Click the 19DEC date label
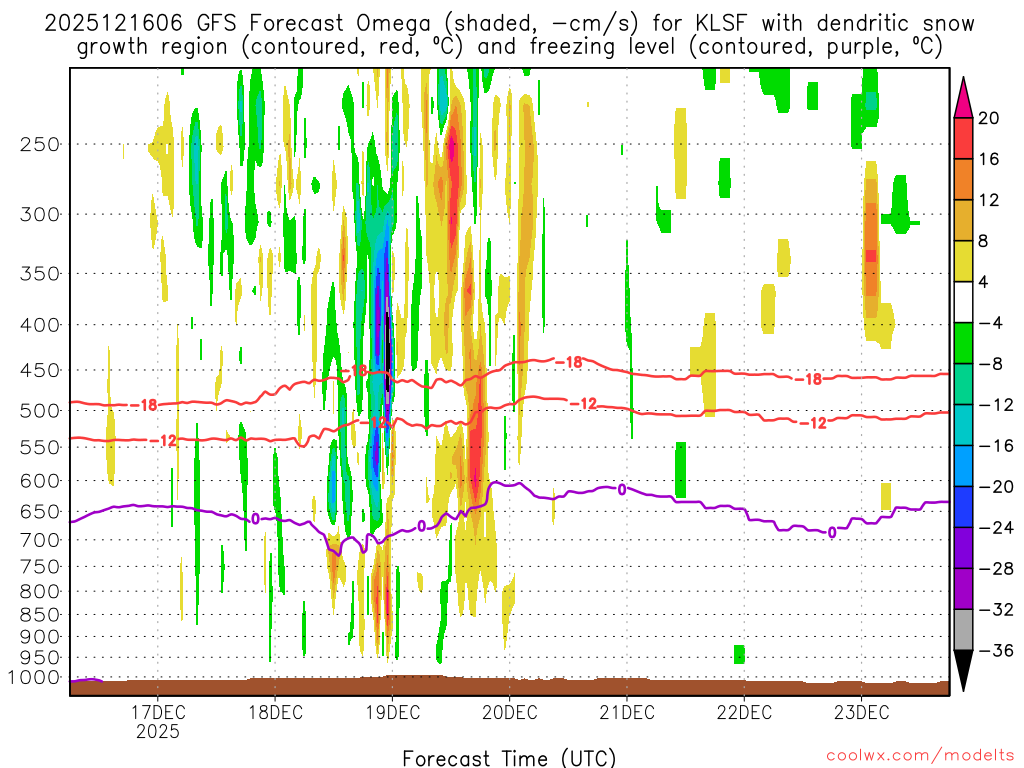 click(x=392, y=712)
